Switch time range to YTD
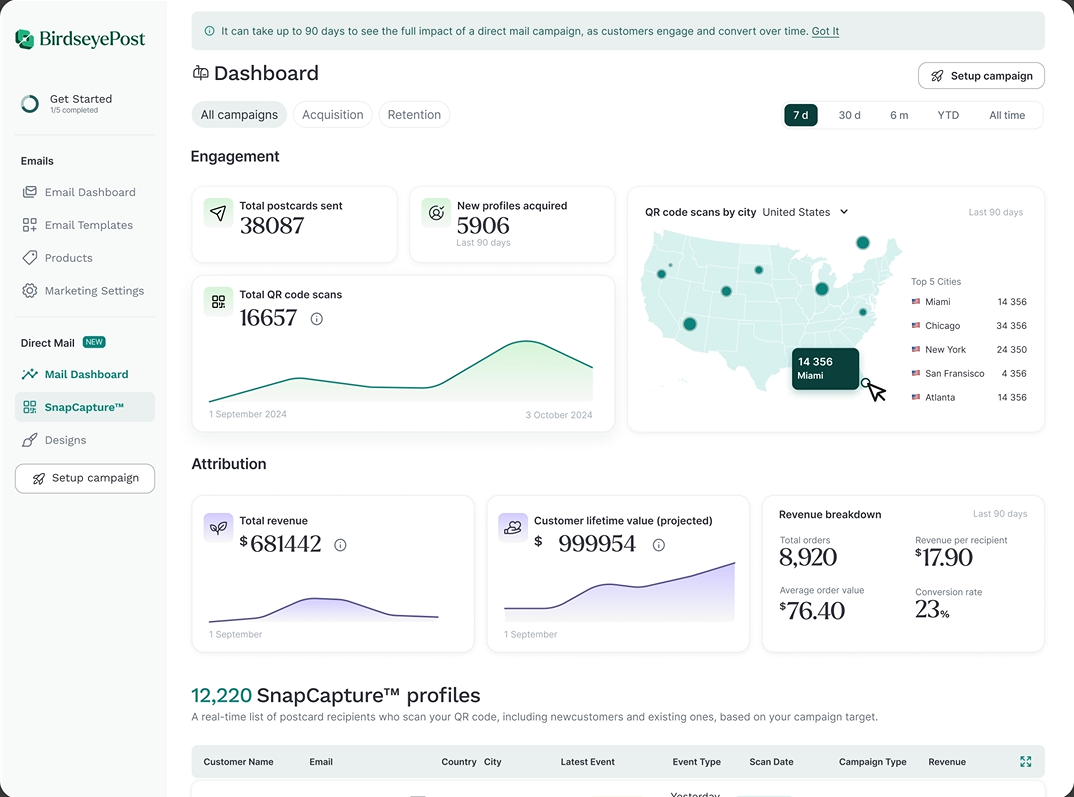Image resolution: width=1074 pixels, height=797 pixels. [948, 115]
